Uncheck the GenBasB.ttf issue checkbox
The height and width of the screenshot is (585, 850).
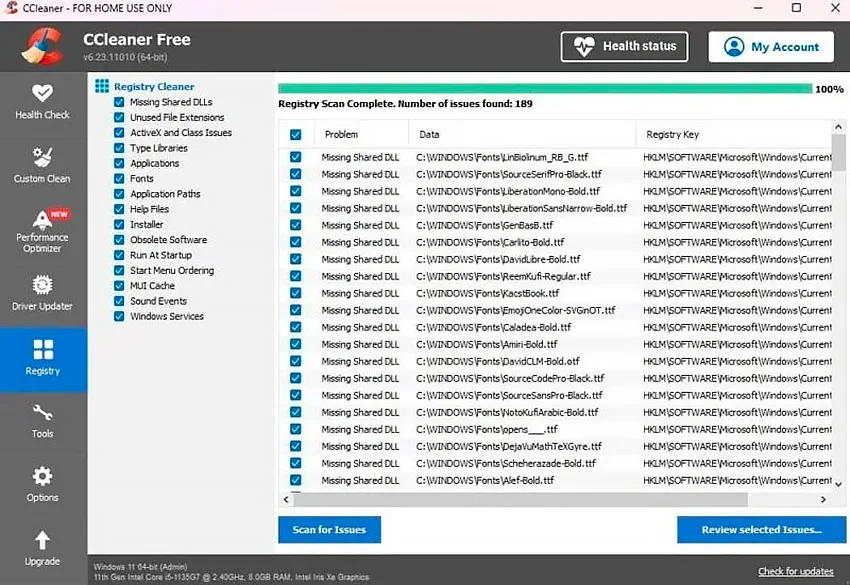click(x=295, y=225)
